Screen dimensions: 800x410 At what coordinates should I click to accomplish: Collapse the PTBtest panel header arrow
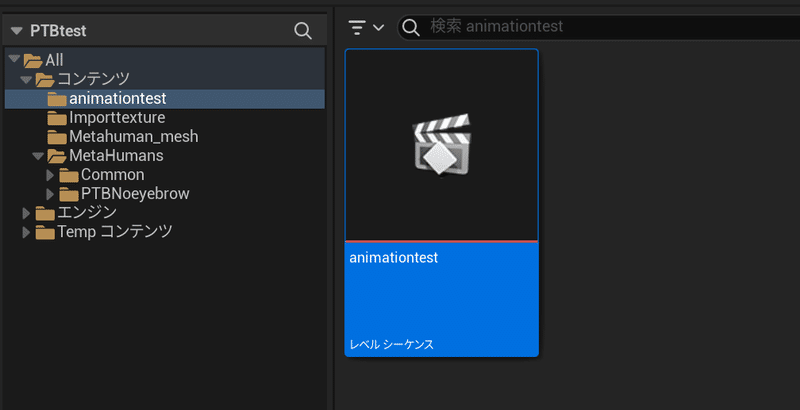(x=16, y=31)
